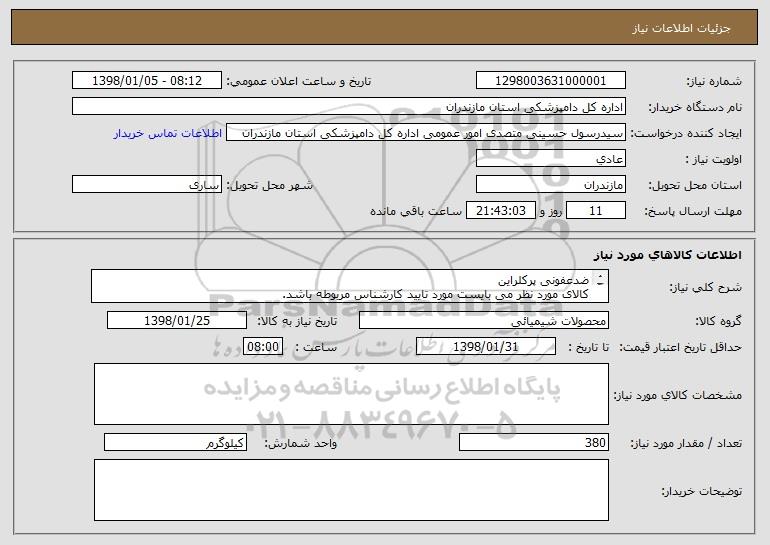
Task: Click the section heading اطلاعات کالاهای مورد نیاز
Action: point(667,255)
